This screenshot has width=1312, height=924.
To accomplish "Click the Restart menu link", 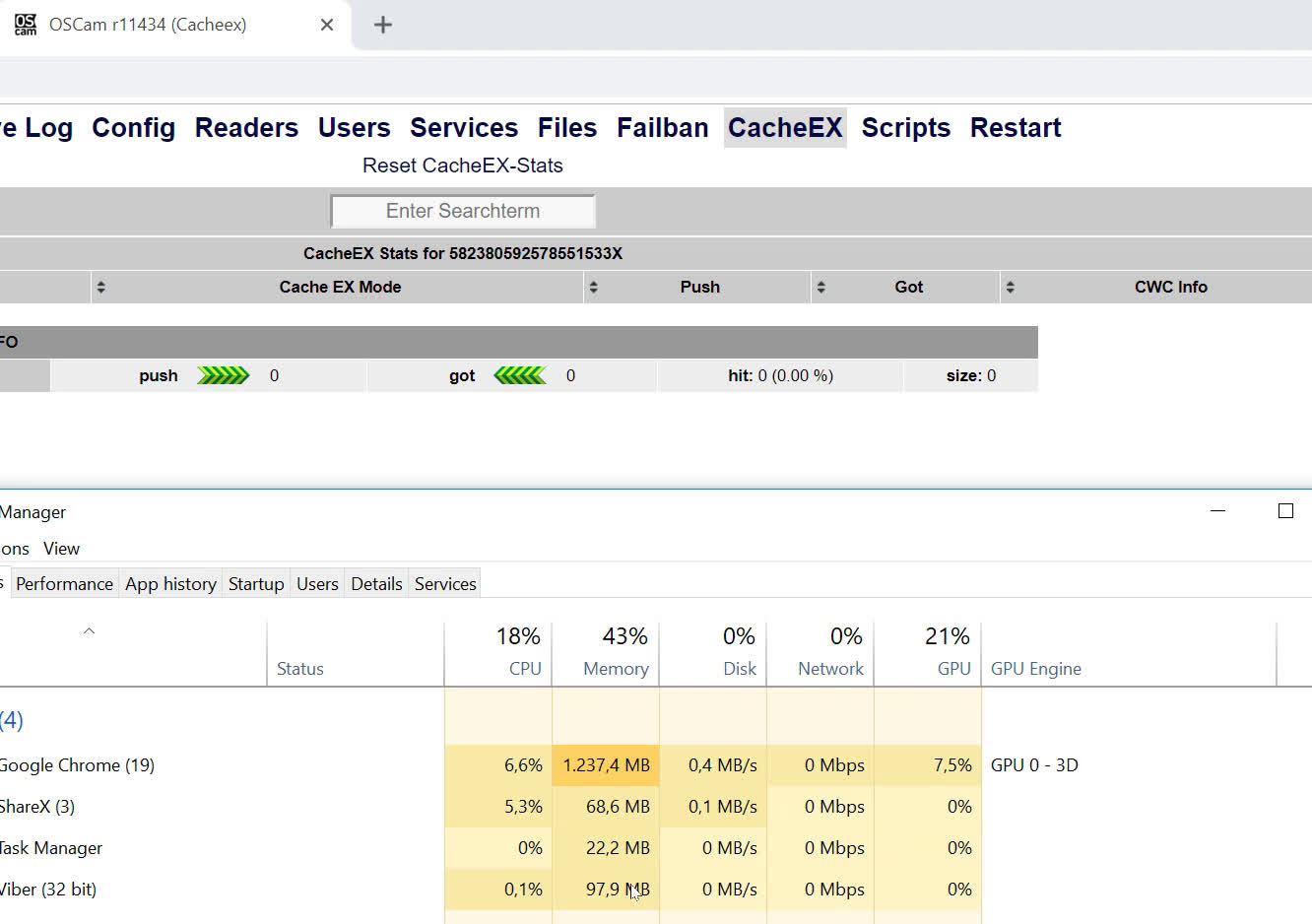I will 1015,128.
